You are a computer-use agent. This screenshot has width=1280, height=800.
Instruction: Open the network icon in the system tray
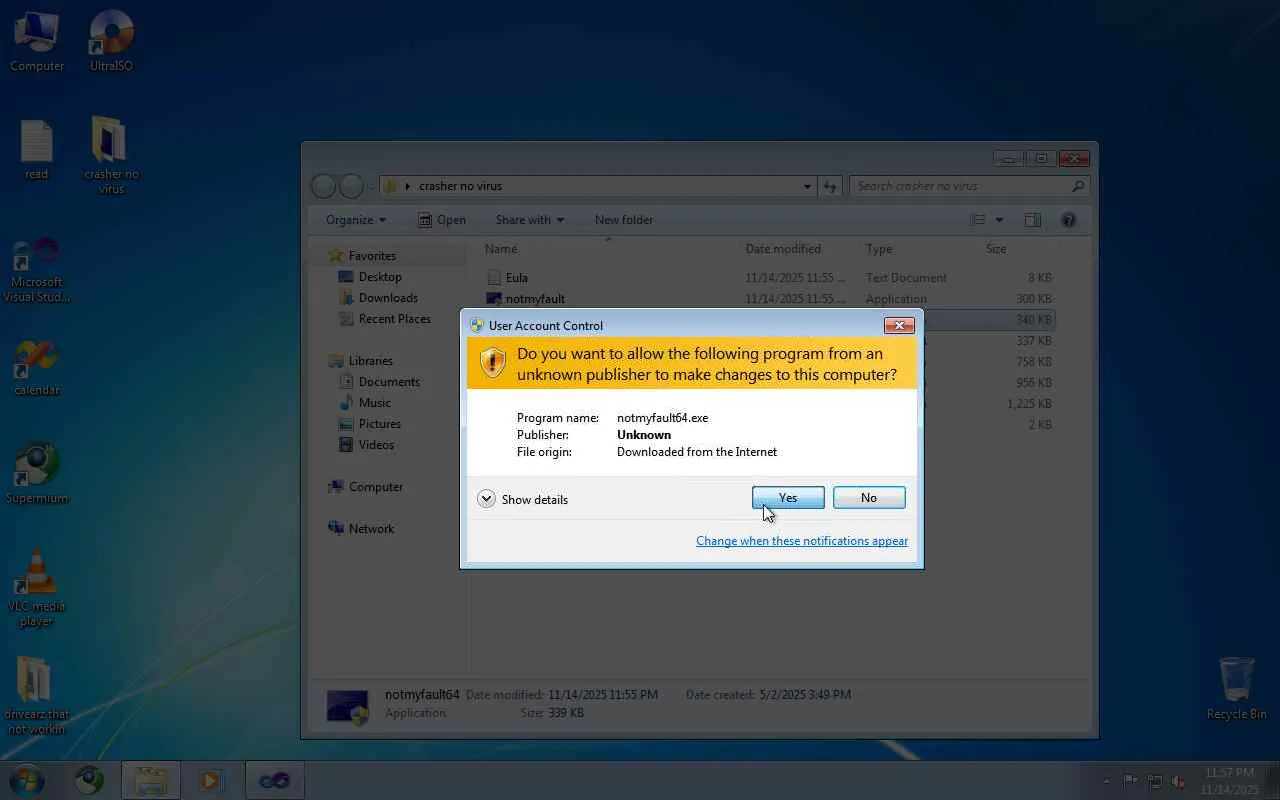tap(1155, 781)
